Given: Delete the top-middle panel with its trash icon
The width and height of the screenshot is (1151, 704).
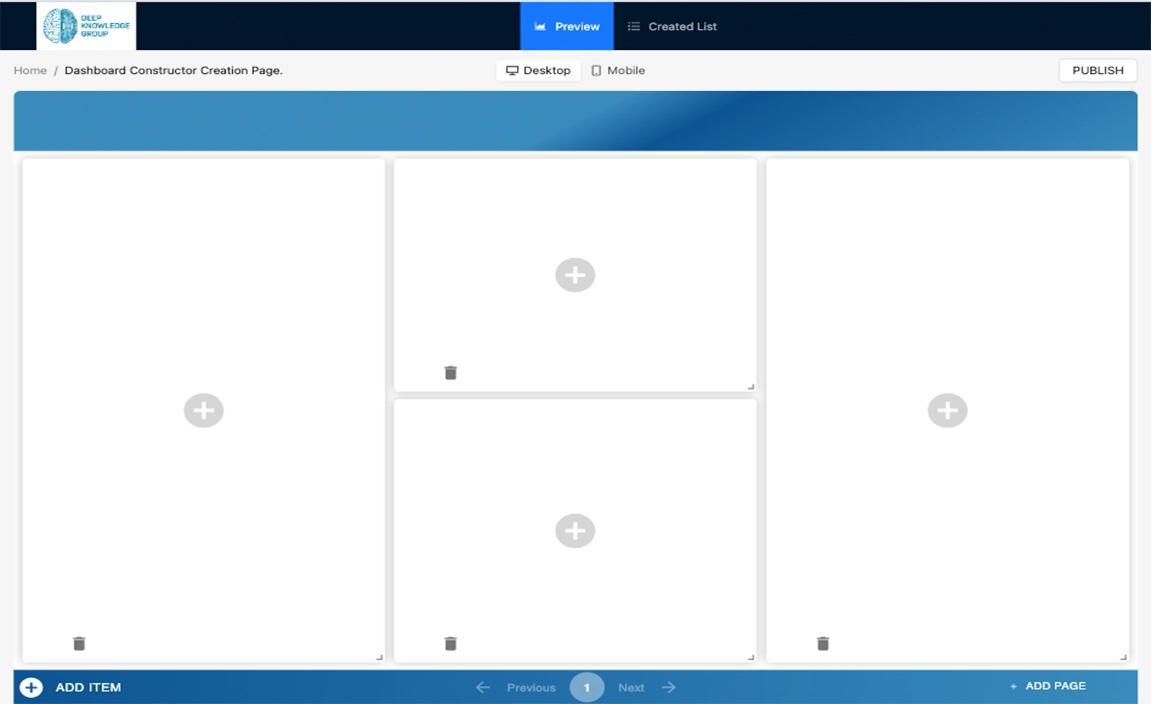Looking at the screenshot, I should click(450, 373).
